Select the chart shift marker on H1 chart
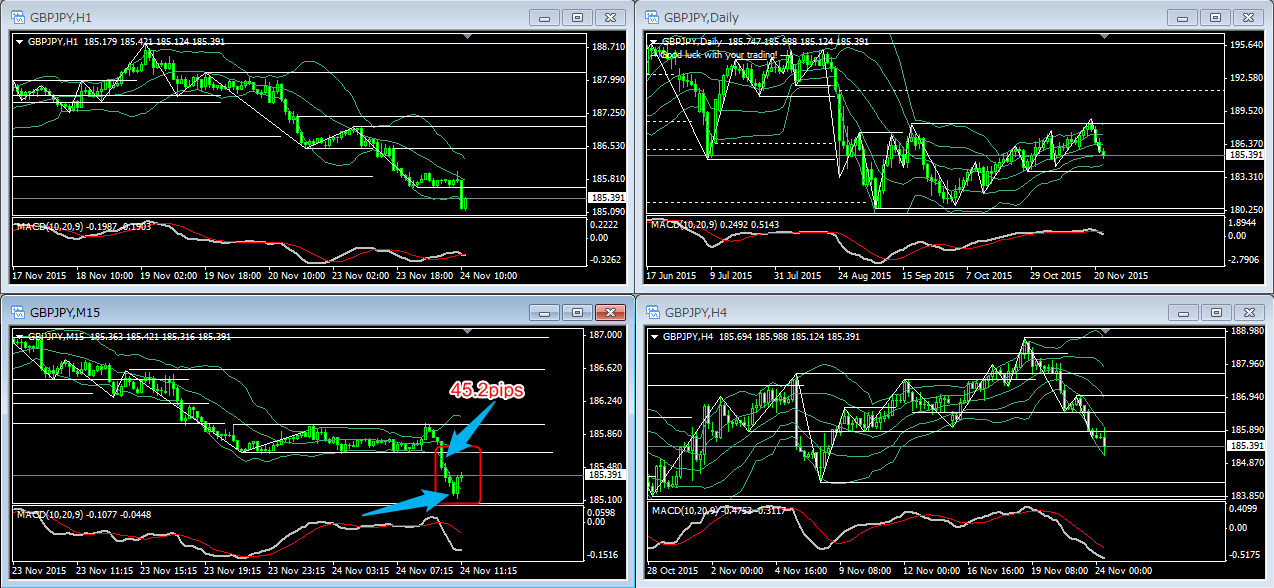Image resolution: width=1274 pixels, height=588 pixels. [470, 37]
